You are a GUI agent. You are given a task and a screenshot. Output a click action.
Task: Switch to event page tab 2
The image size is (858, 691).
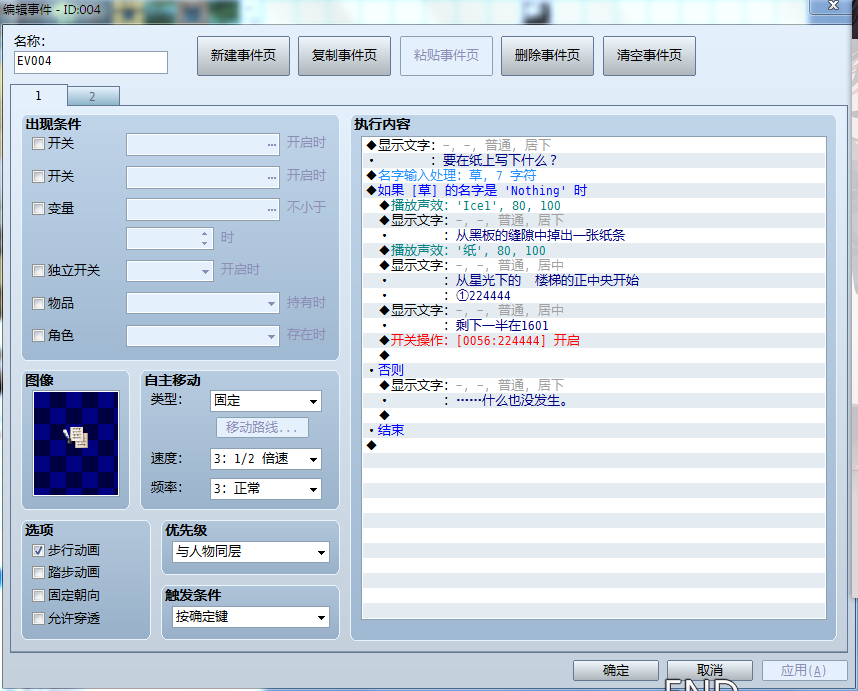92,96
